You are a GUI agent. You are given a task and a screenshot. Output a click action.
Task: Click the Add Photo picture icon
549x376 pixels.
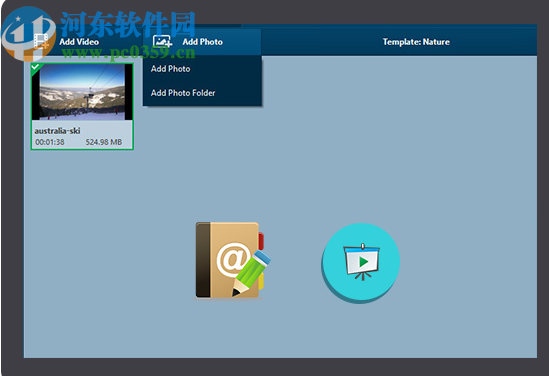click(x=162, y=41)
